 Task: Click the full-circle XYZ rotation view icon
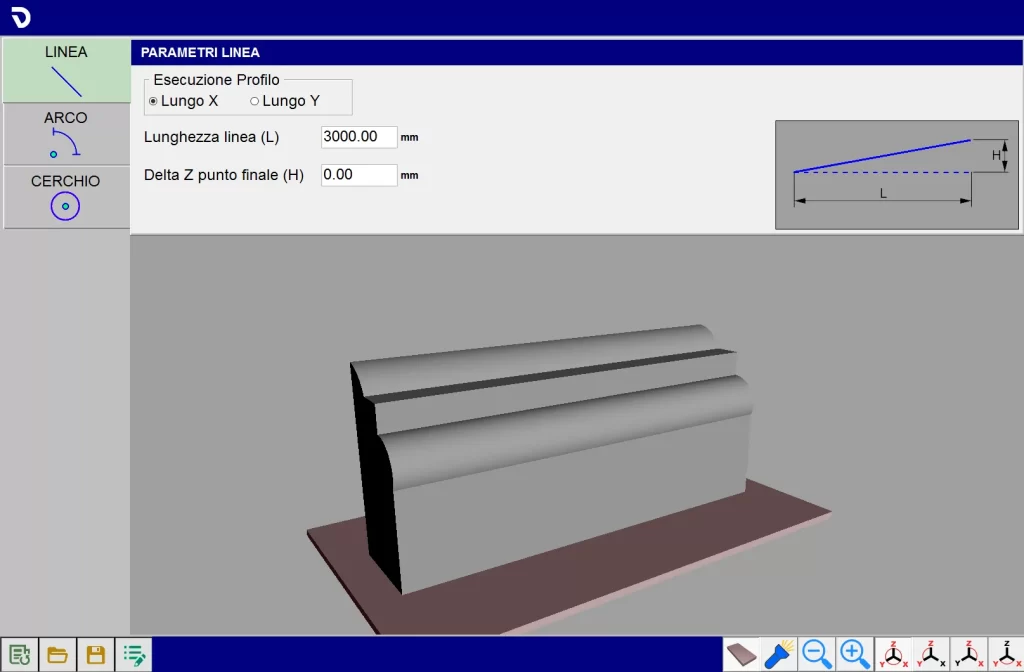pyautogui.click(x=893, y=654)
